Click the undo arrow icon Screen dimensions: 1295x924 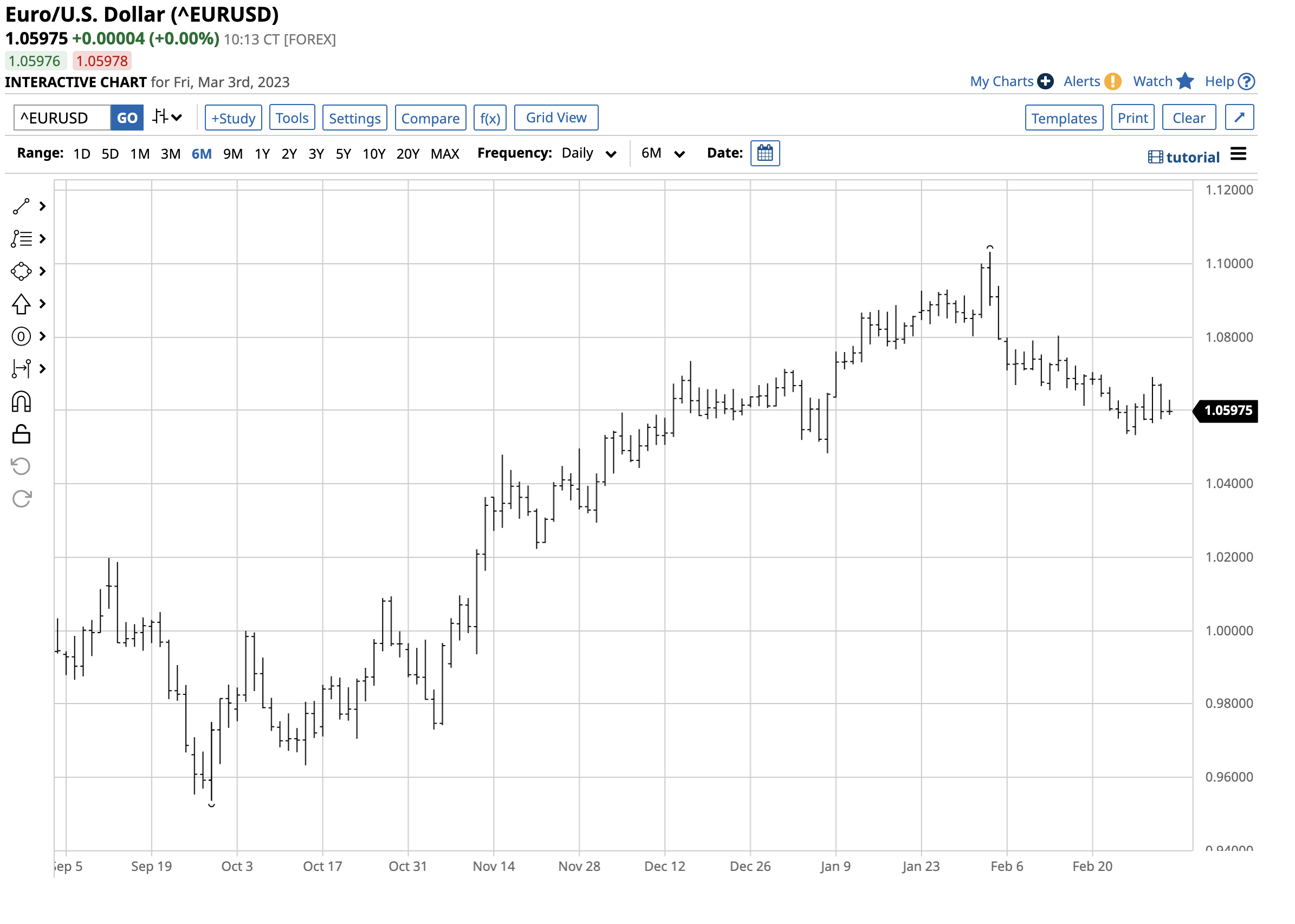(x=21, y=466)
